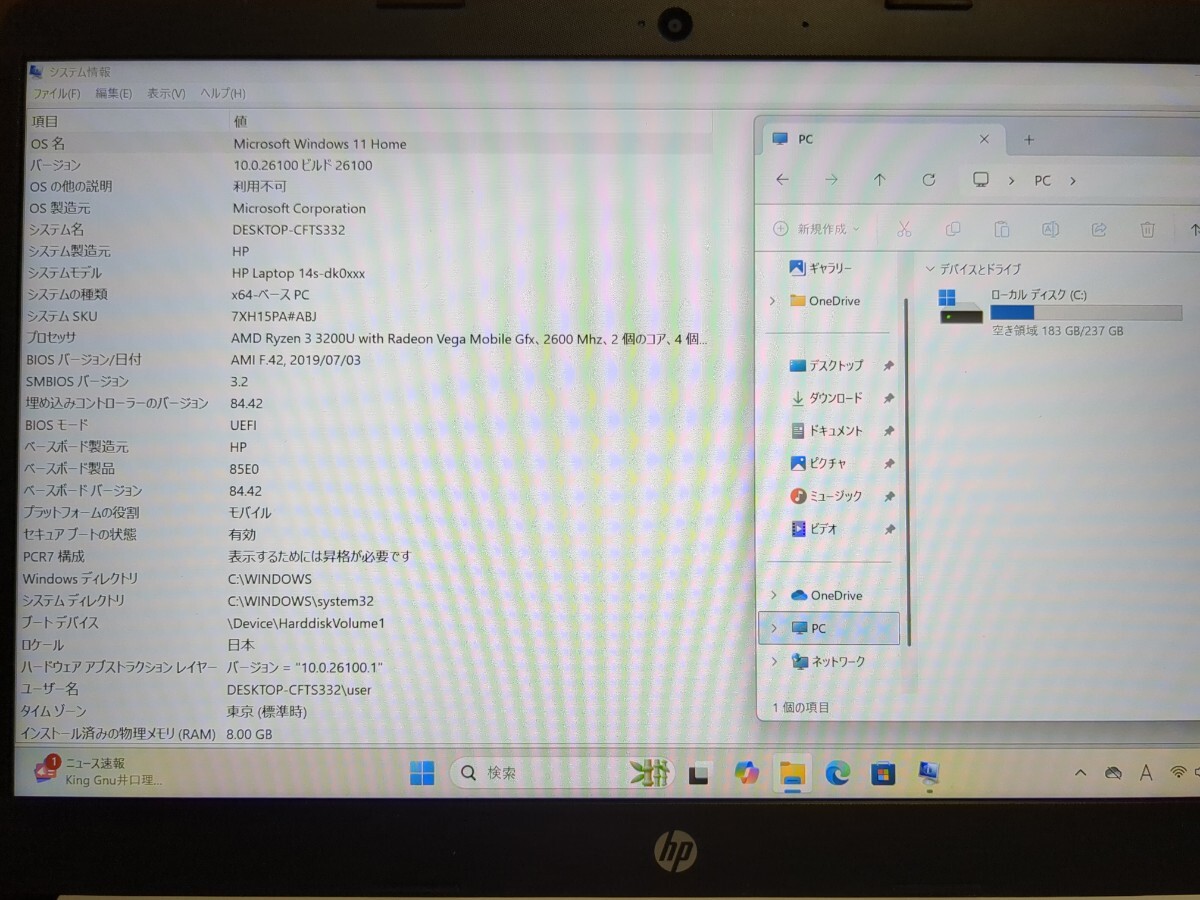The height and width of the screenshot is (900, 1200).
Task: Expand the ネットワーク tree node
Action: tap(772, 661)
